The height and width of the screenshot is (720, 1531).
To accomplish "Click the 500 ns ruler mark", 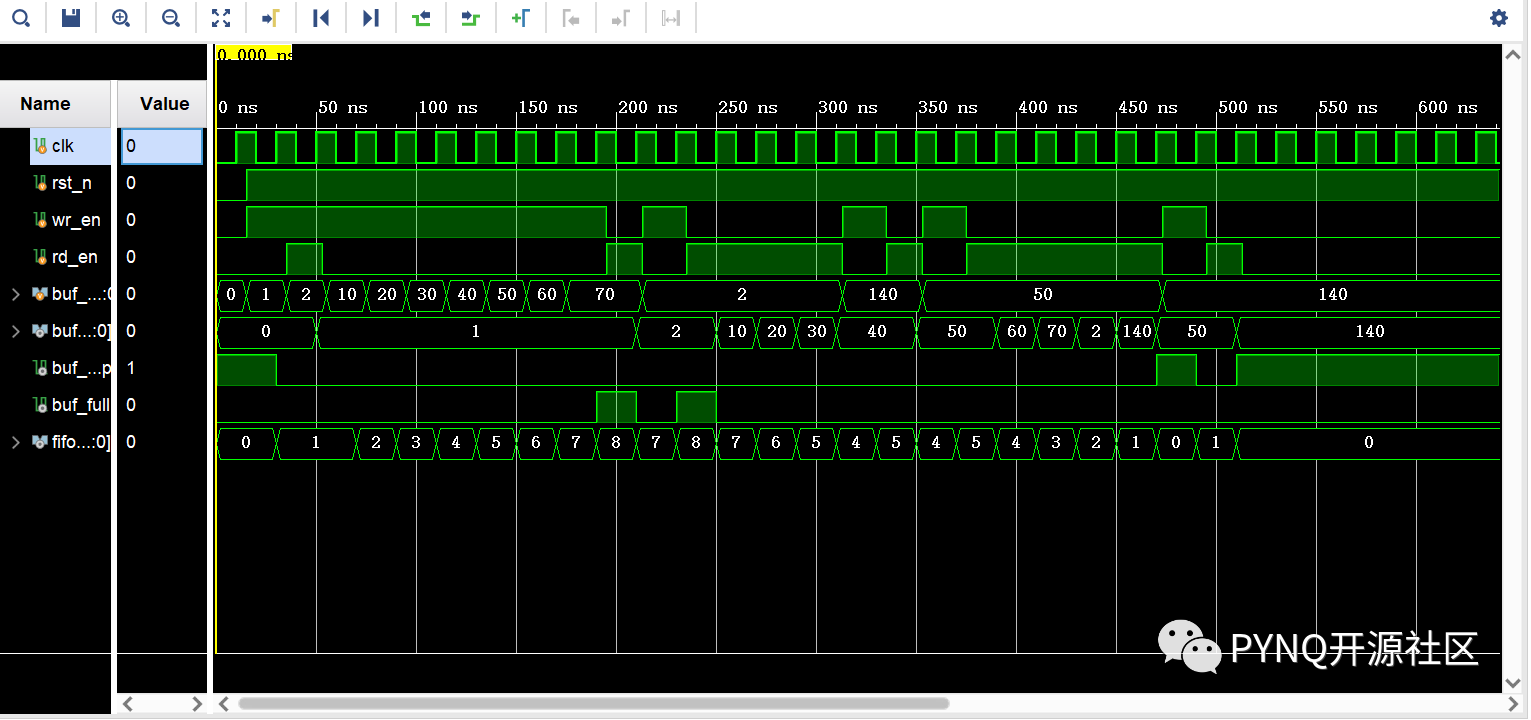I will 1248,107.
